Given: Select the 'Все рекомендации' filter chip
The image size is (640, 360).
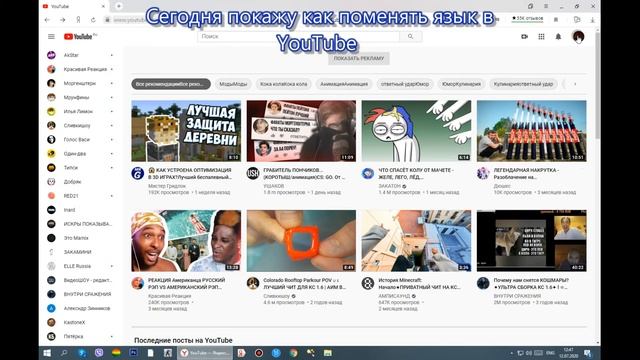Looking at the screenshot, I should [x=171, y=84].
